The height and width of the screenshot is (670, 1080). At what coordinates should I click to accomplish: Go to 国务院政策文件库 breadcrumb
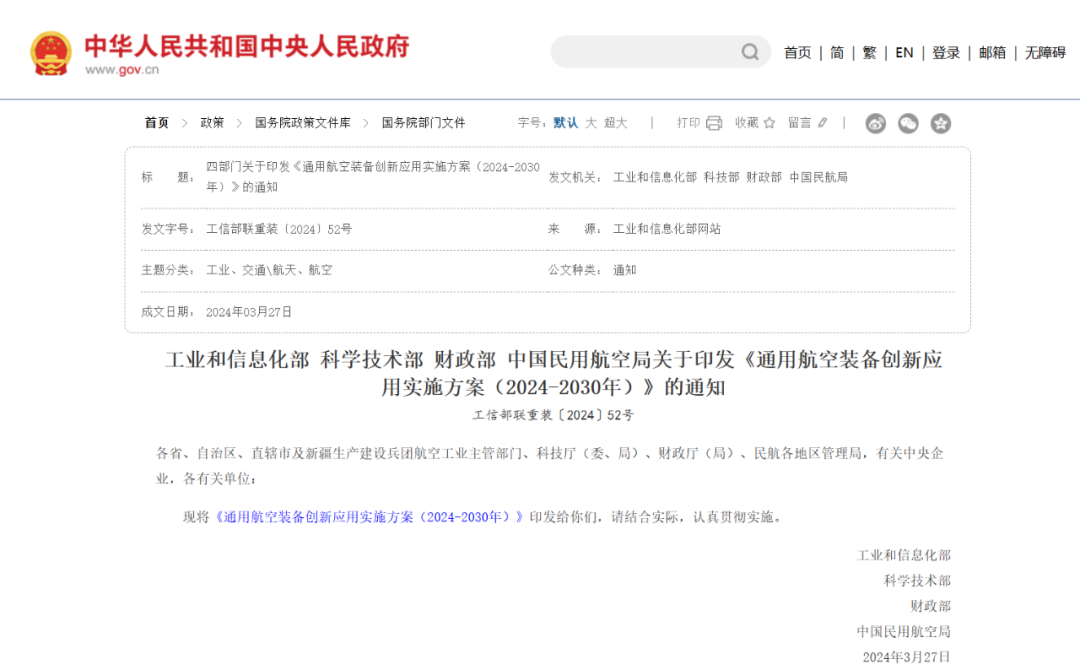pyautogui.click(x=303, y=123)
